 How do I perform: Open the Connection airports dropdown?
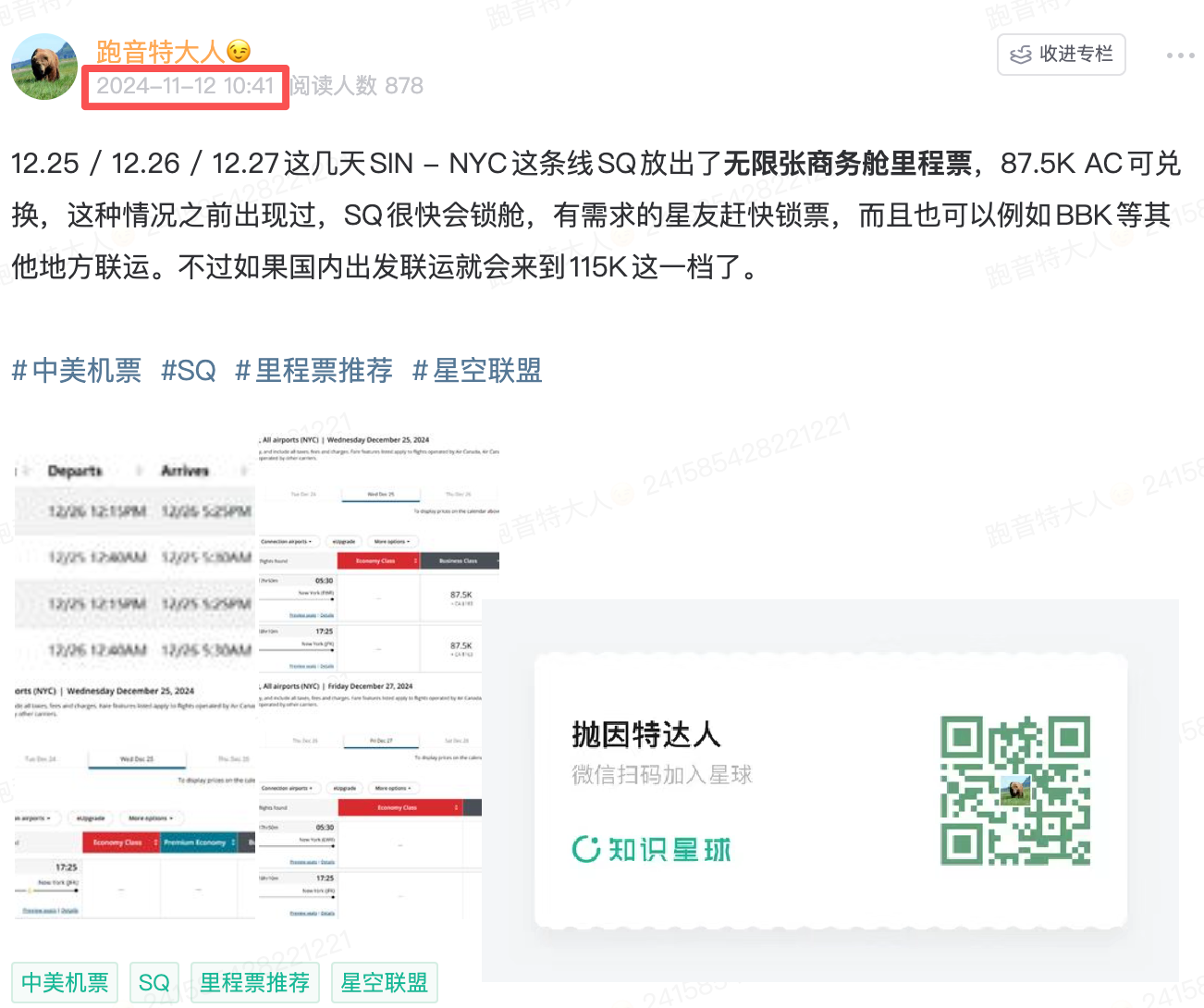pyautogui.click(x=287, y=542)
